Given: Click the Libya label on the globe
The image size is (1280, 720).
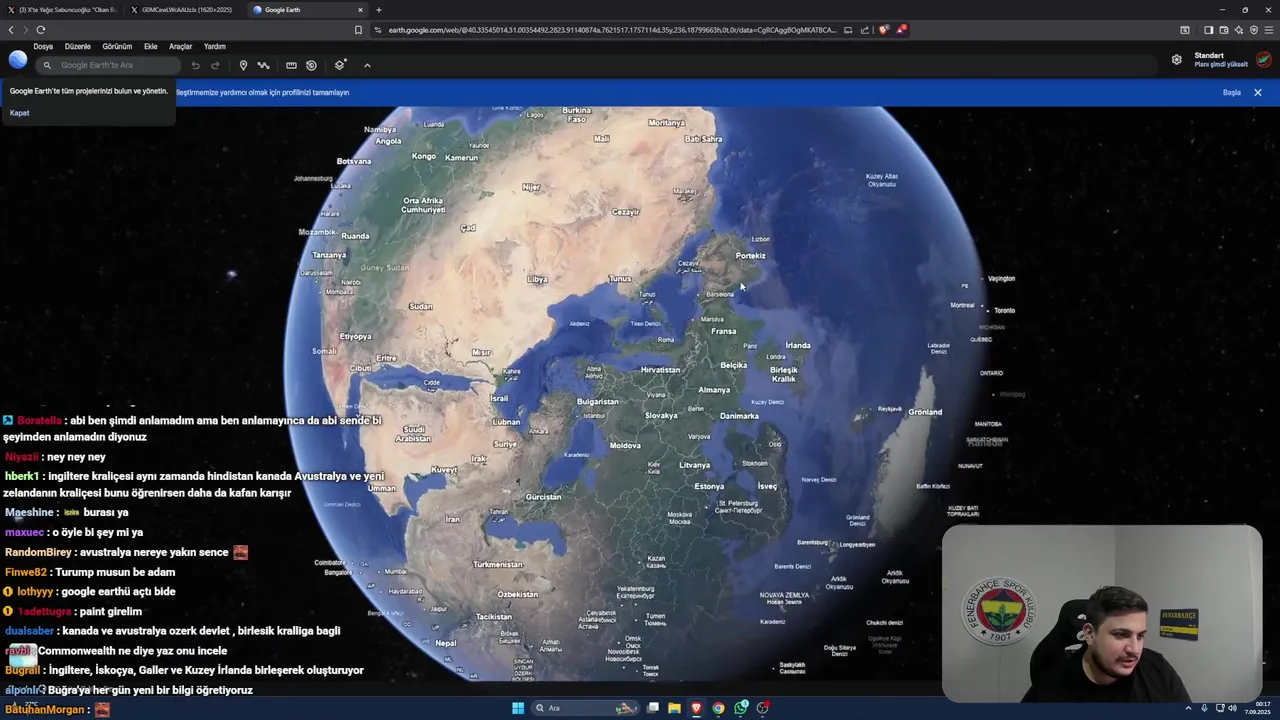Looking at the screenshot, I should (537, 279).
